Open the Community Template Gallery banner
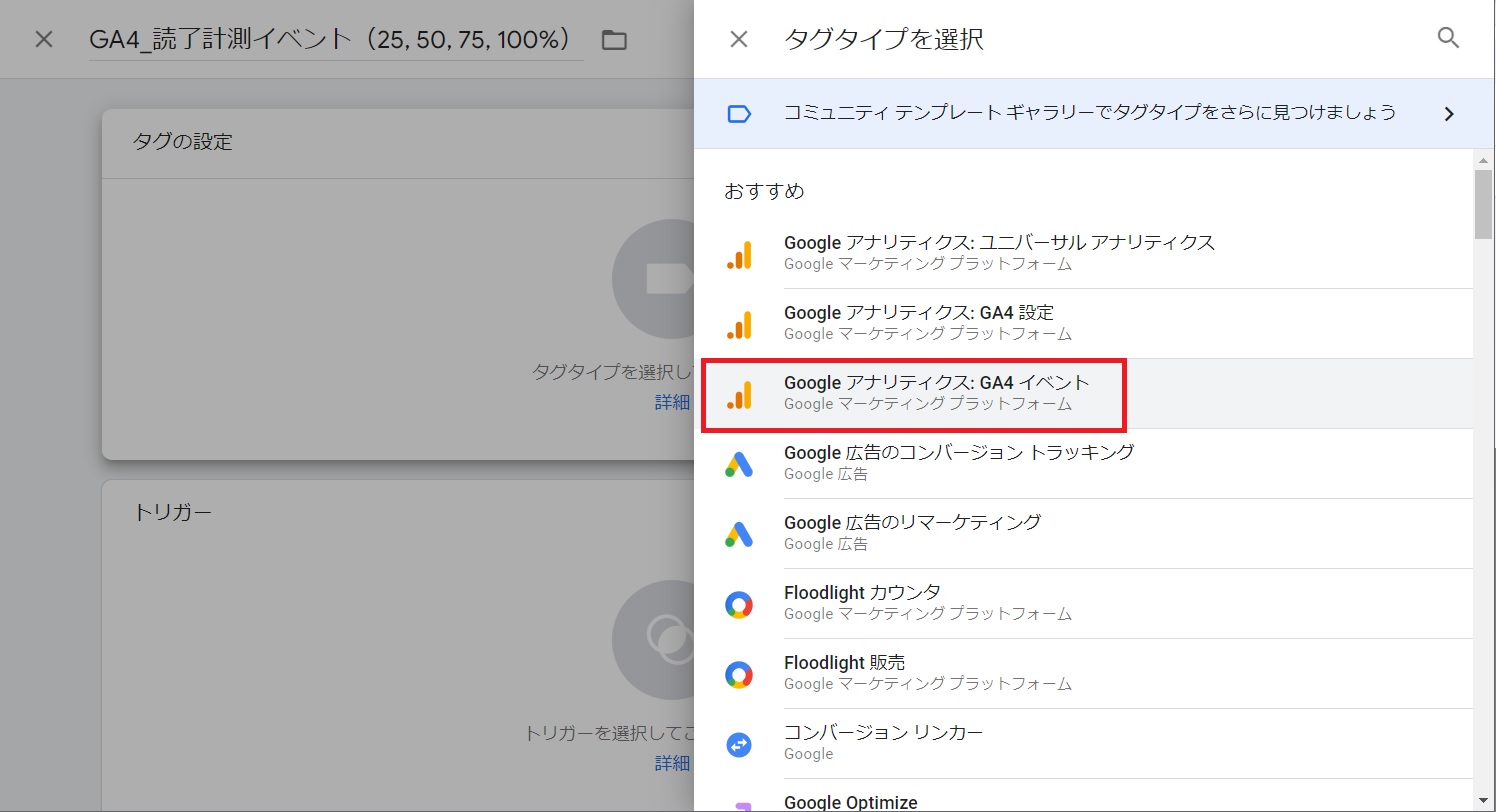The image size is (1496, 812). [1093, 113]
